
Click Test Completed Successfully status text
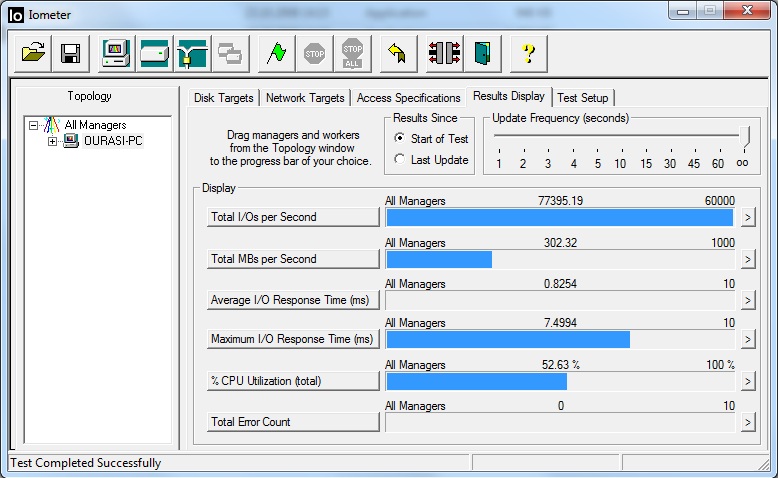pos(85,463)
